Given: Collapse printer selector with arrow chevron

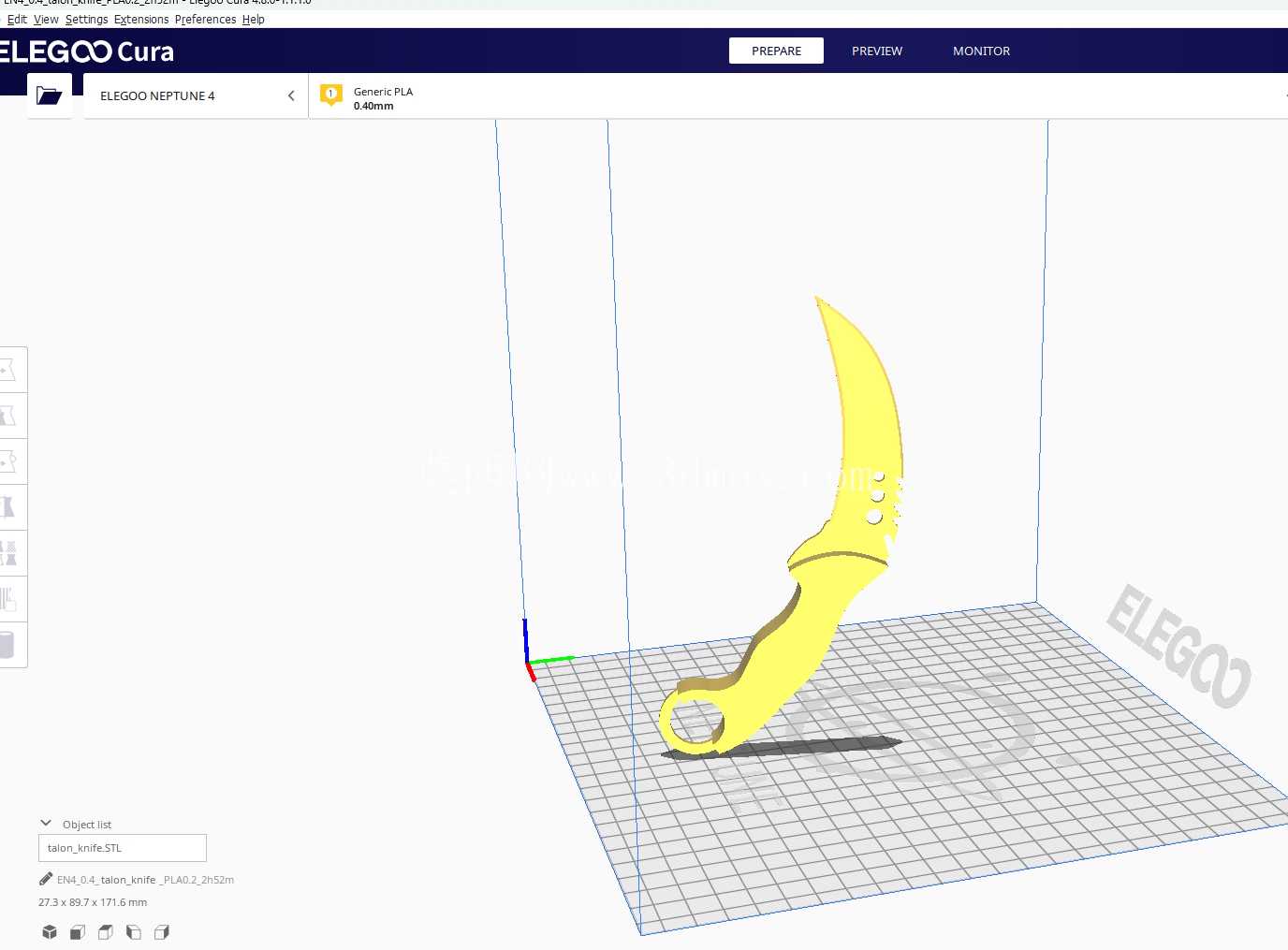Looking at the screenshot, I should coord(291,95).
